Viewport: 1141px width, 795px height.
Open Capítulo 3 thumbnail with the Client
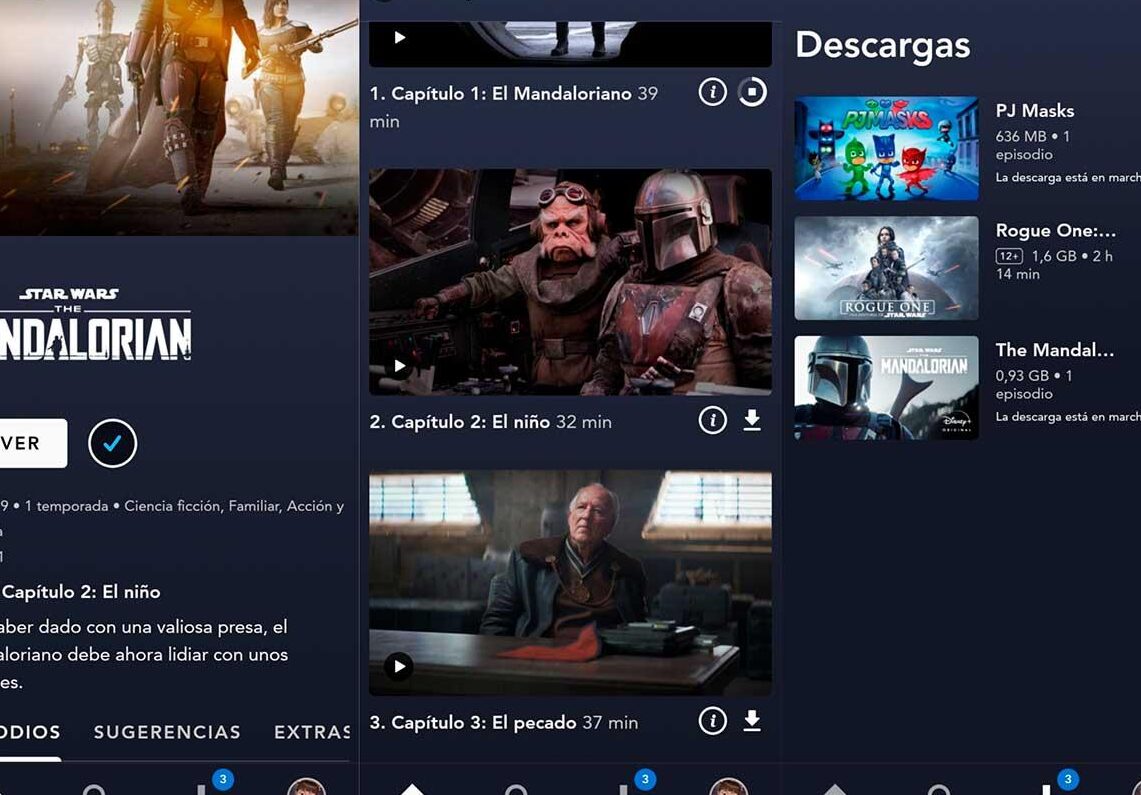point(570,583)
